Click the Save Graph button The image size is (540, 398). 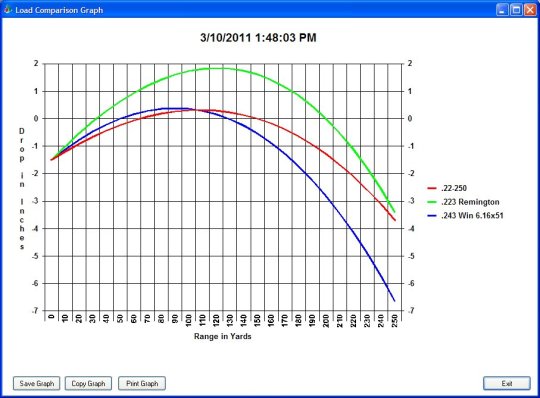(37, 383)
